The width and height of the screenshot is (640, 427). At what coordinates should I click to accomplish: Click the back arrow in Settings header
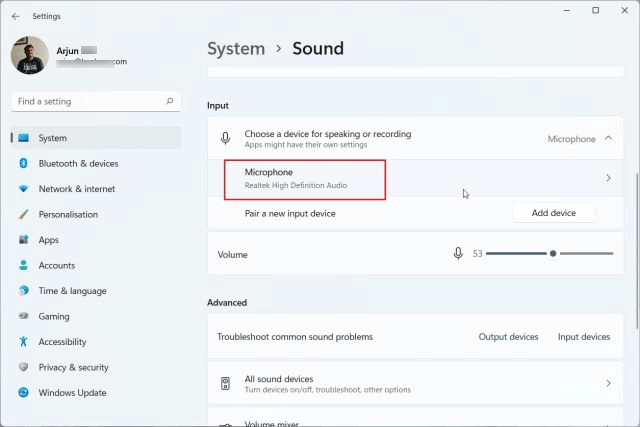coord(15,16)
